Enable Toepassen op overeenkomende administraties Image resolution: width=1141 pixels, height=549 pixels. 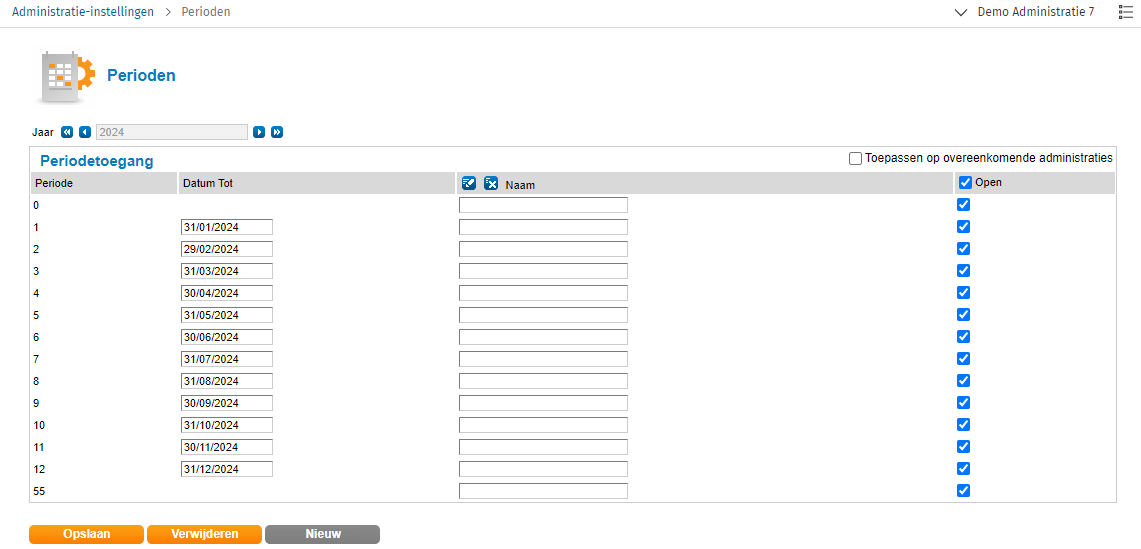[855, 158]
